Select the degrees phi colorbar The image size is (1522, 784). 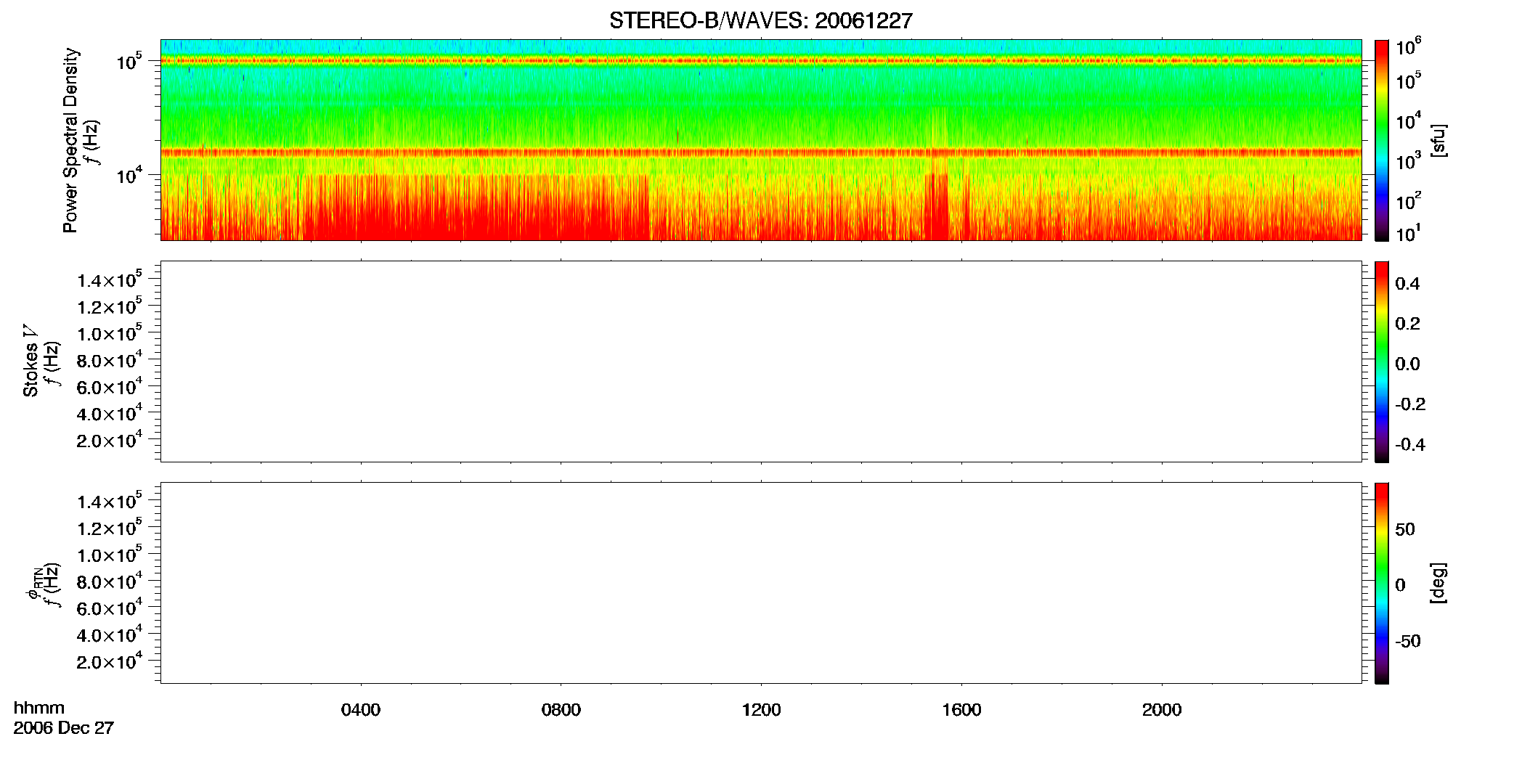[1382, 583]
